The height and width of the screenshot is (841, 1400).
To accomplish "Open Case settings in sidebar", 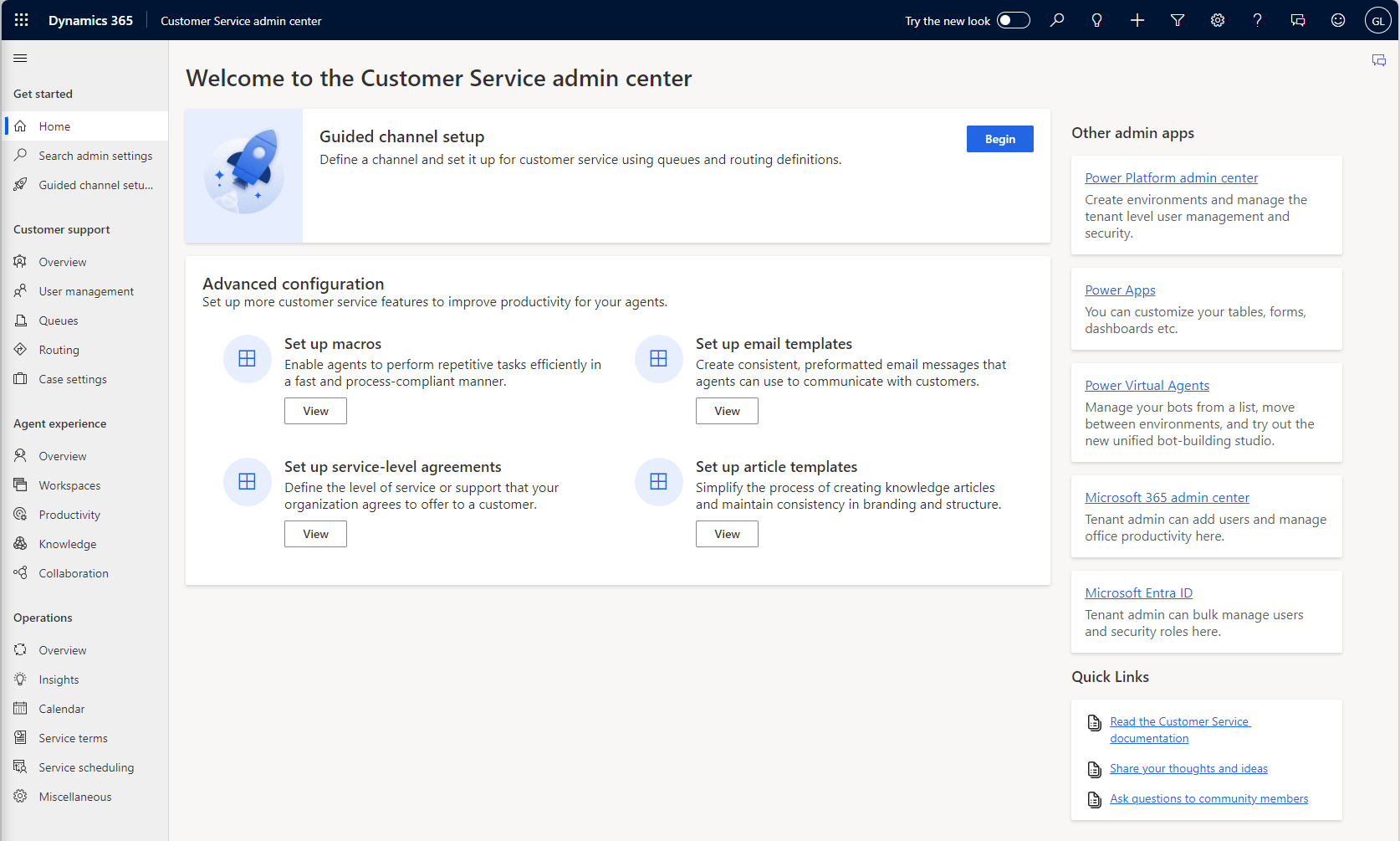I will tap(84, 379).
